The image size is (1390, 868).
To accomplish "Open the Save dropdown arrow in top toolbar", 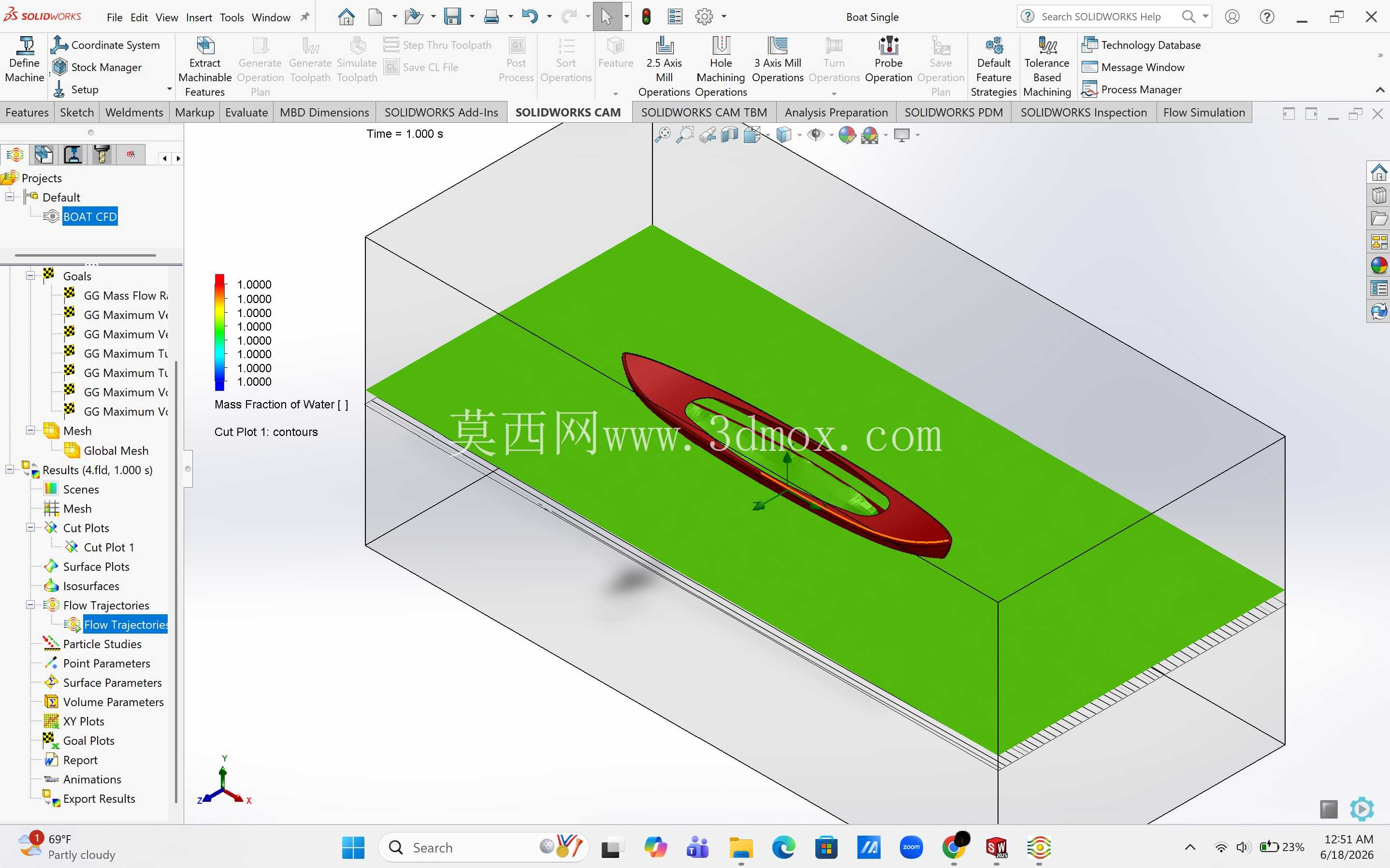I will (x=472, y=16).
